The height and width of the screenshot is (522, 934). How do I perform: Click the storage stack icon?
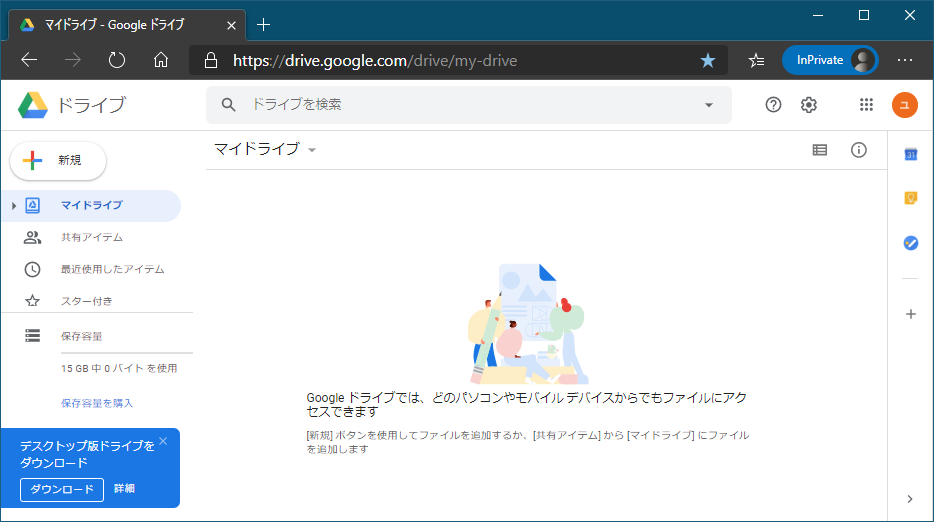(x=33, y=336)
